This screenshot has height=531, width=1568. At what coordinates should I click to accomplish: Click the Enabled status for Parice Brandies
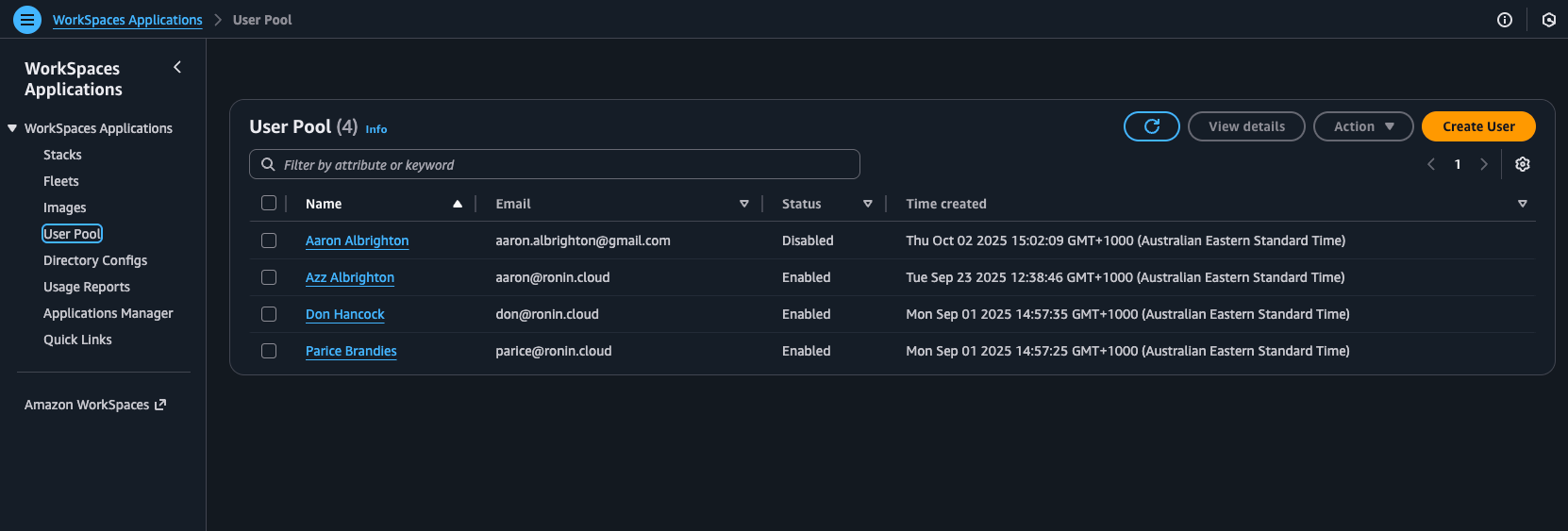(807, 351)
